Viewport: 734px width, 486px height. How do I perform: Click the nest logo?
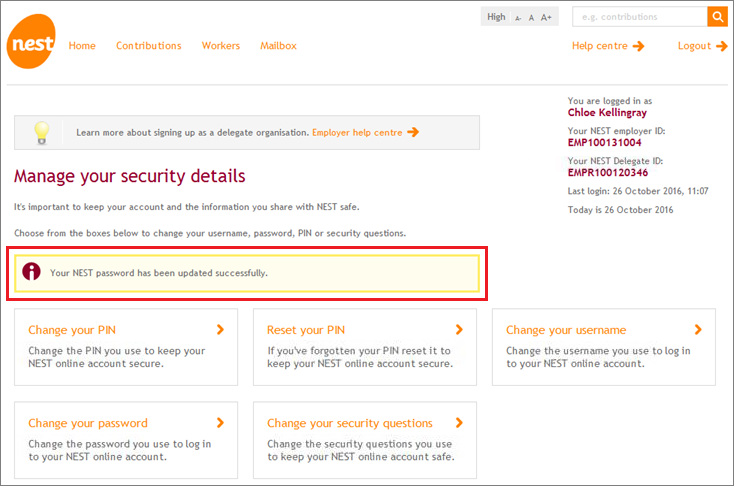tap(31, 41)
